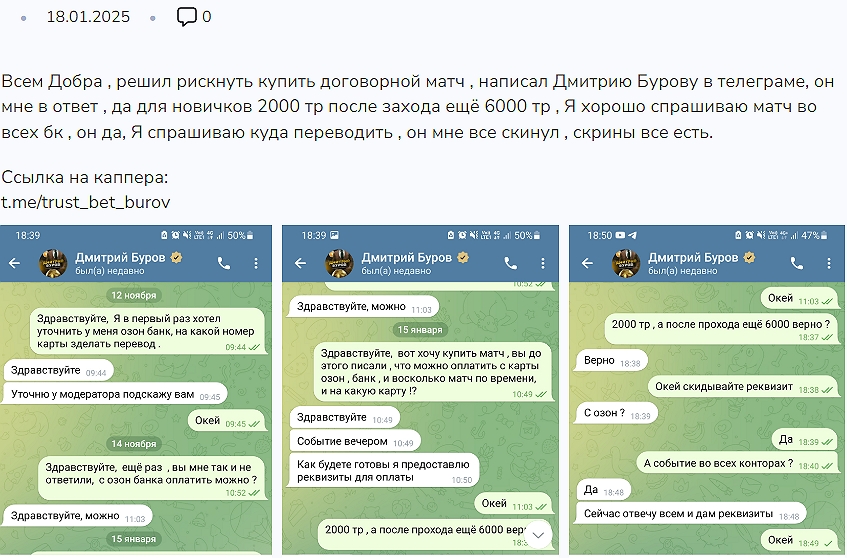
Task: Tap scroll-down chevron button in second screenshot
Action: [x=538, y=535]
